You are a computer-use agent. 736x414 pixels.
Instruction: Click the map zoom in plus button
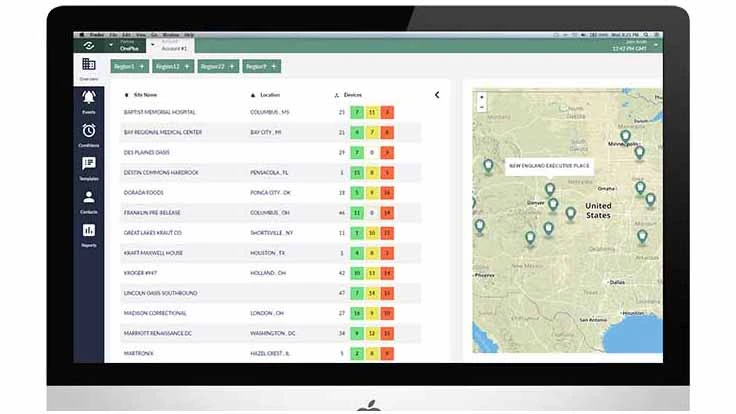[482, 98]
